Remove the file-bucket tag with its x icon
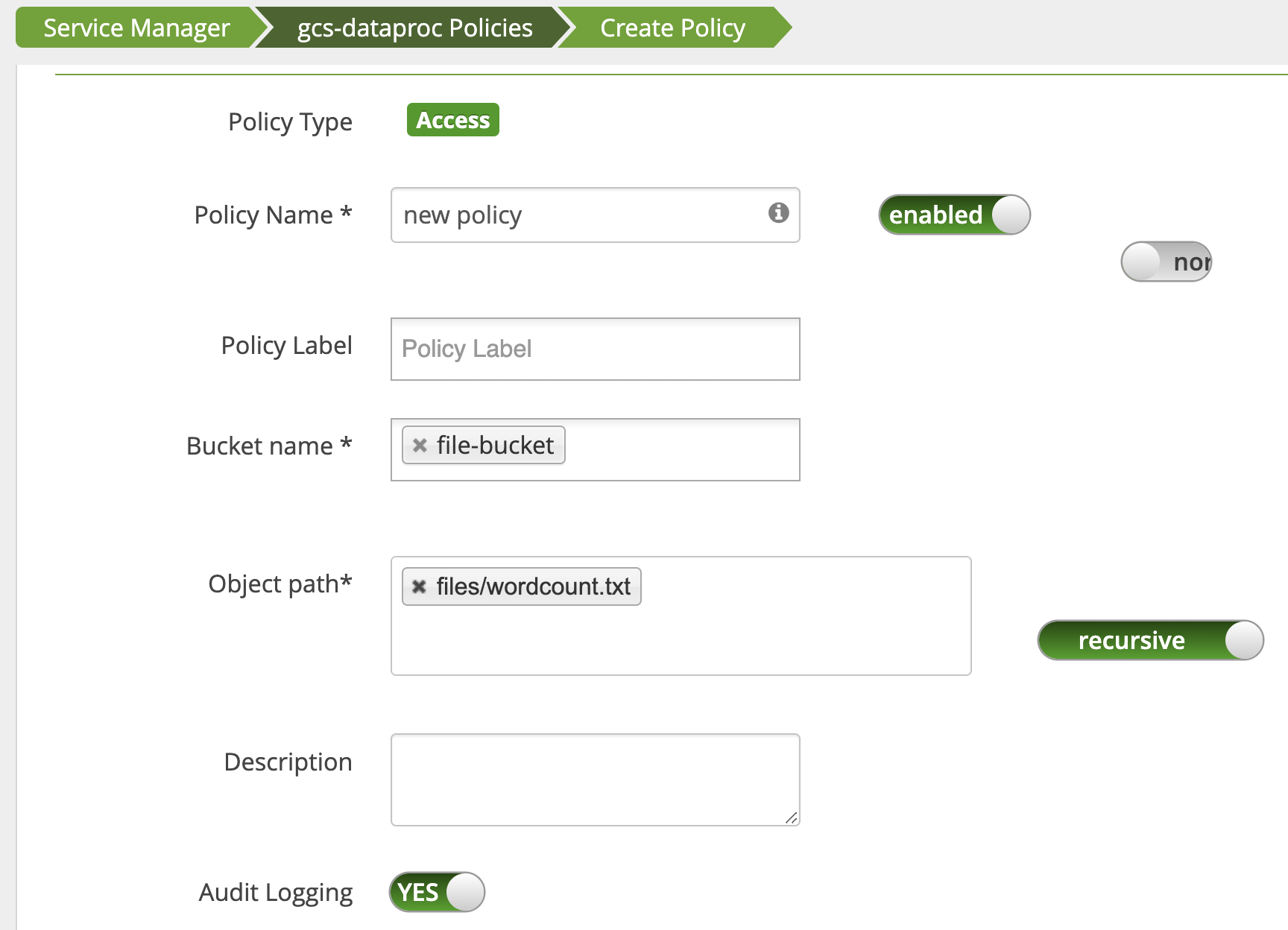1288x930 pixels. pyautogui.click(x=420, y=446)
